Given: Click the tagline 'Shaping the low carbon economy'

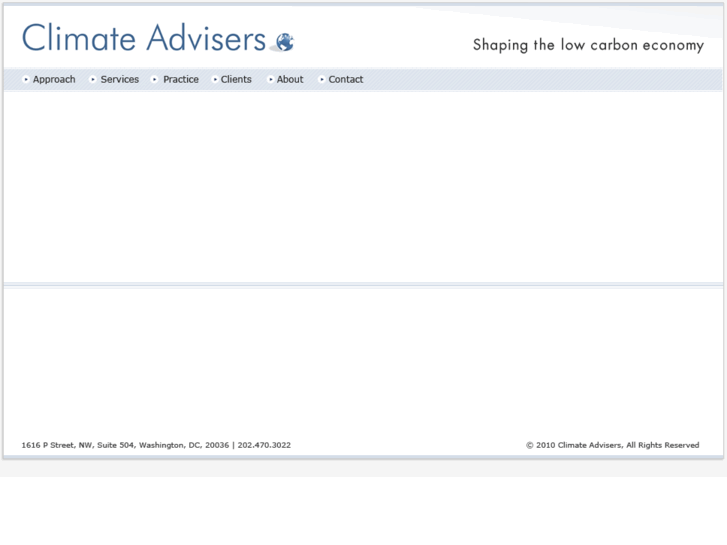Looking at the screenshot, I should (x=588, y=45).
